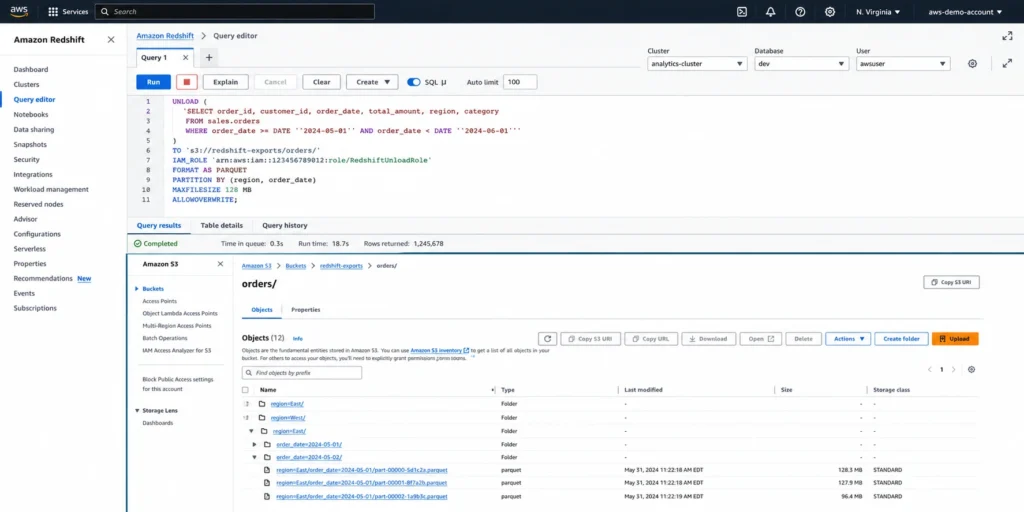Click the full-screen icon in the breadcrumb bar

[1007, 36]
